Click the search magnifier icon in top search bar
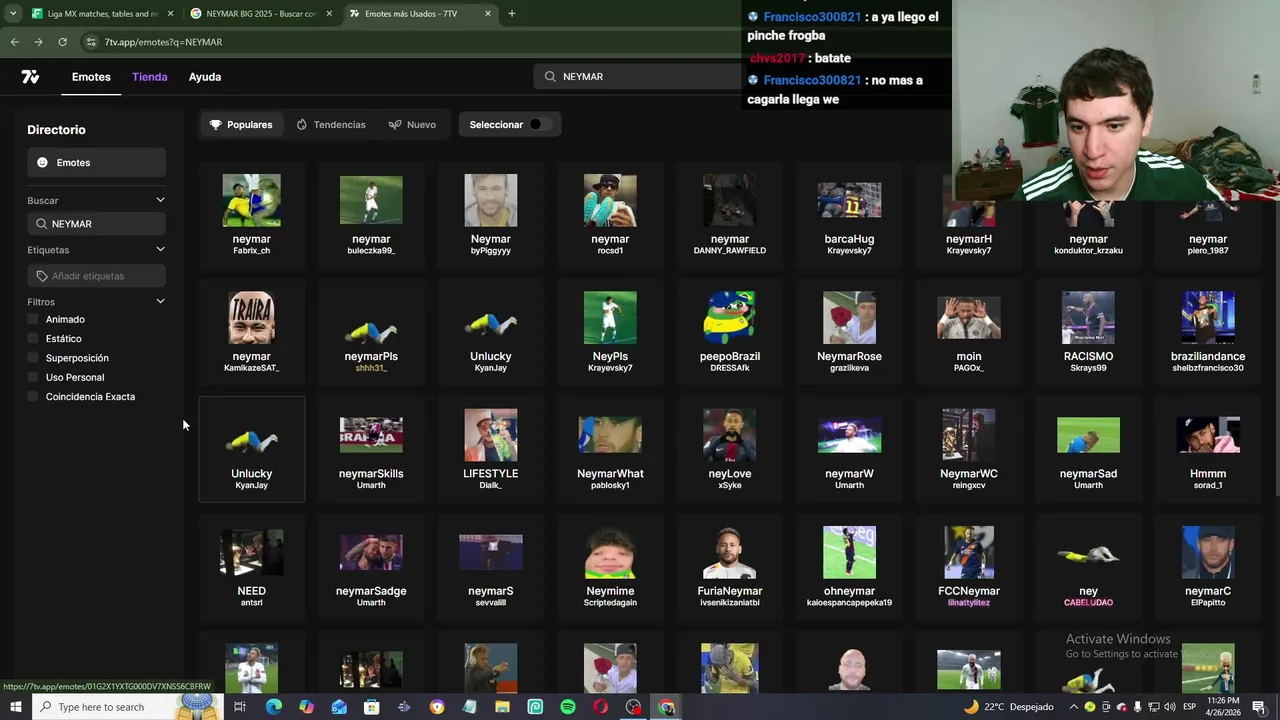The width and height of the screenshot is (1280, 720). tap(550, 76)
